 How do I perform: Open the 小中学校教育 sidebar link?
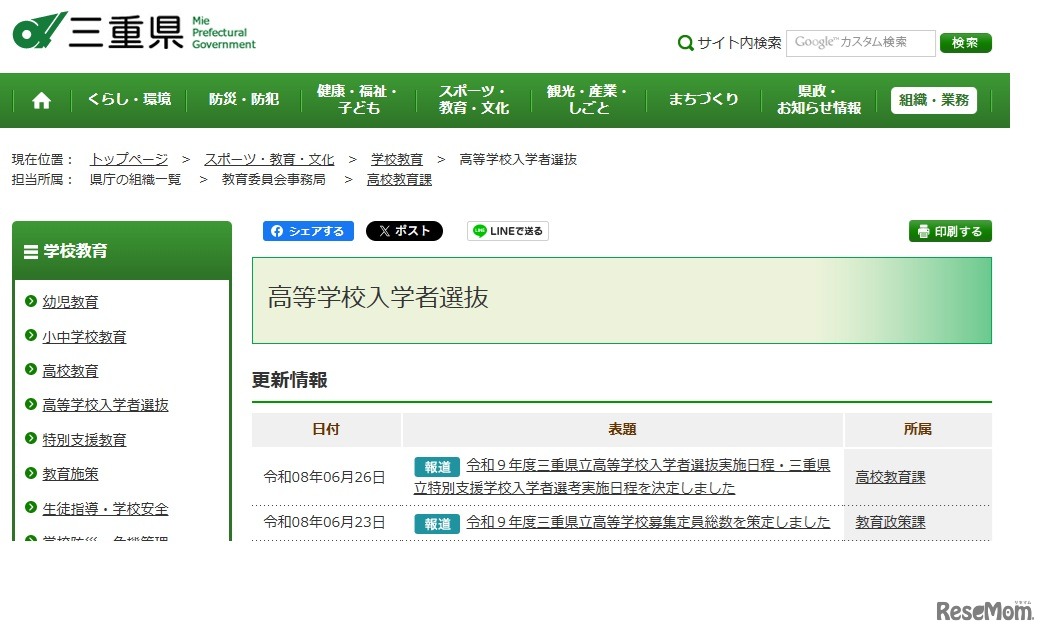pyautogui.click(x=84, y=337)
